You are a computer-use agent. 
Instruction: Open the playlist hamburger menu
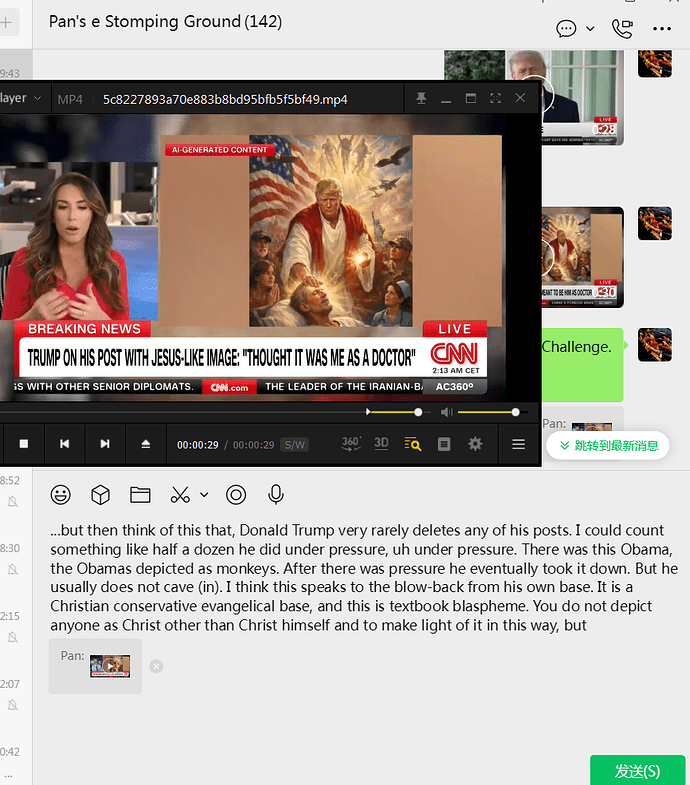[x=518, y=444]
